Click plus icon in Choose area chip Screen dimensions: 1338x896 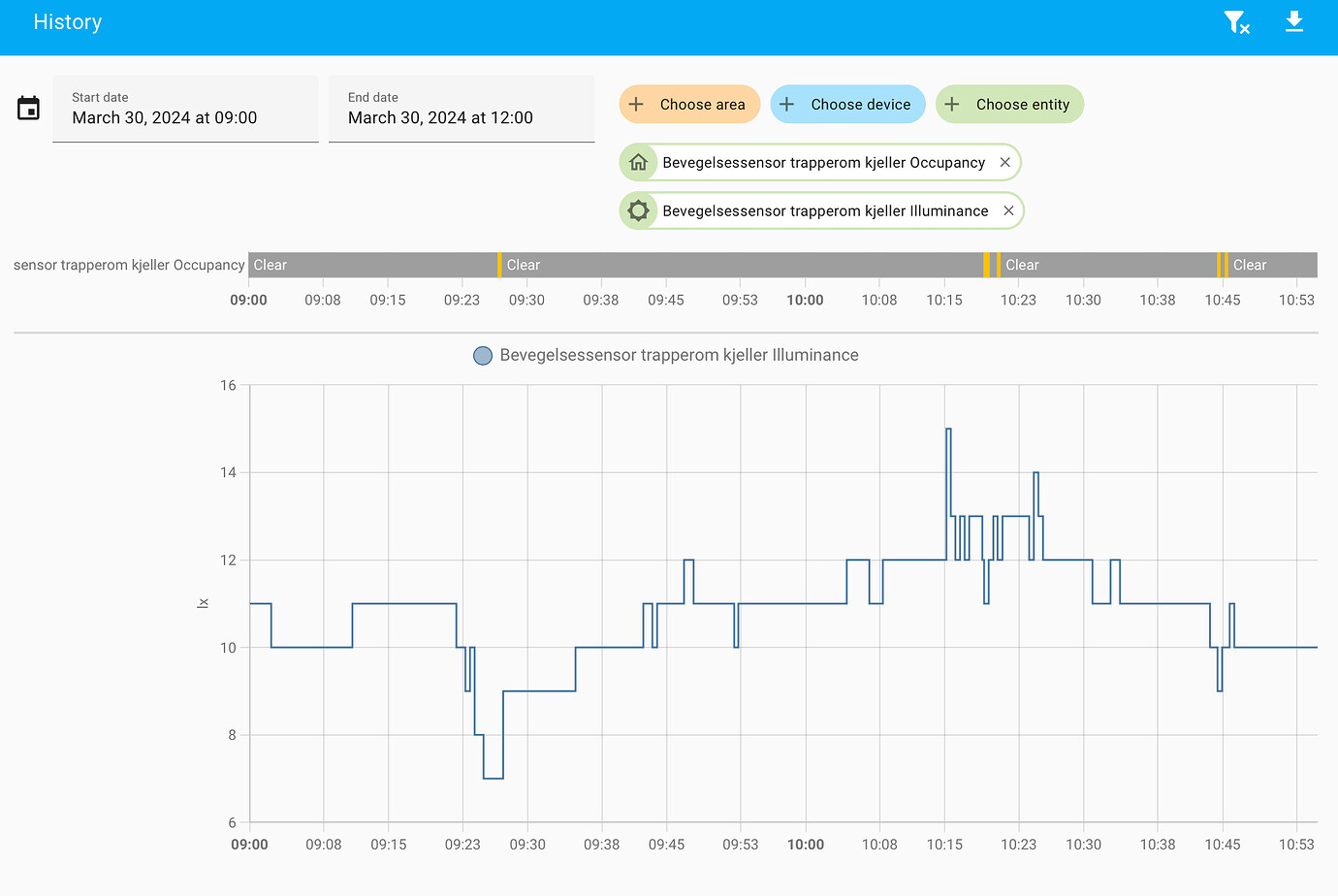pos(636,104)
